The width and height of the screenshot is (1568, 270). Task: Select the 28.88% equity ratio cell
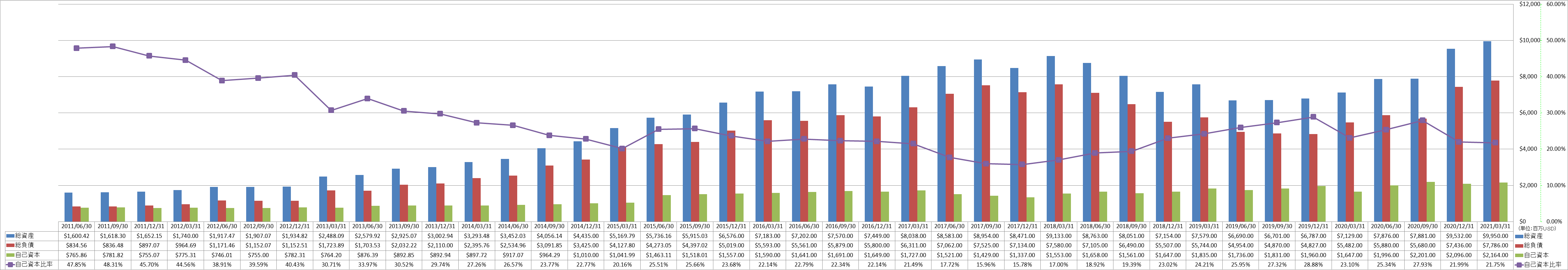(x=1313, y=265)
